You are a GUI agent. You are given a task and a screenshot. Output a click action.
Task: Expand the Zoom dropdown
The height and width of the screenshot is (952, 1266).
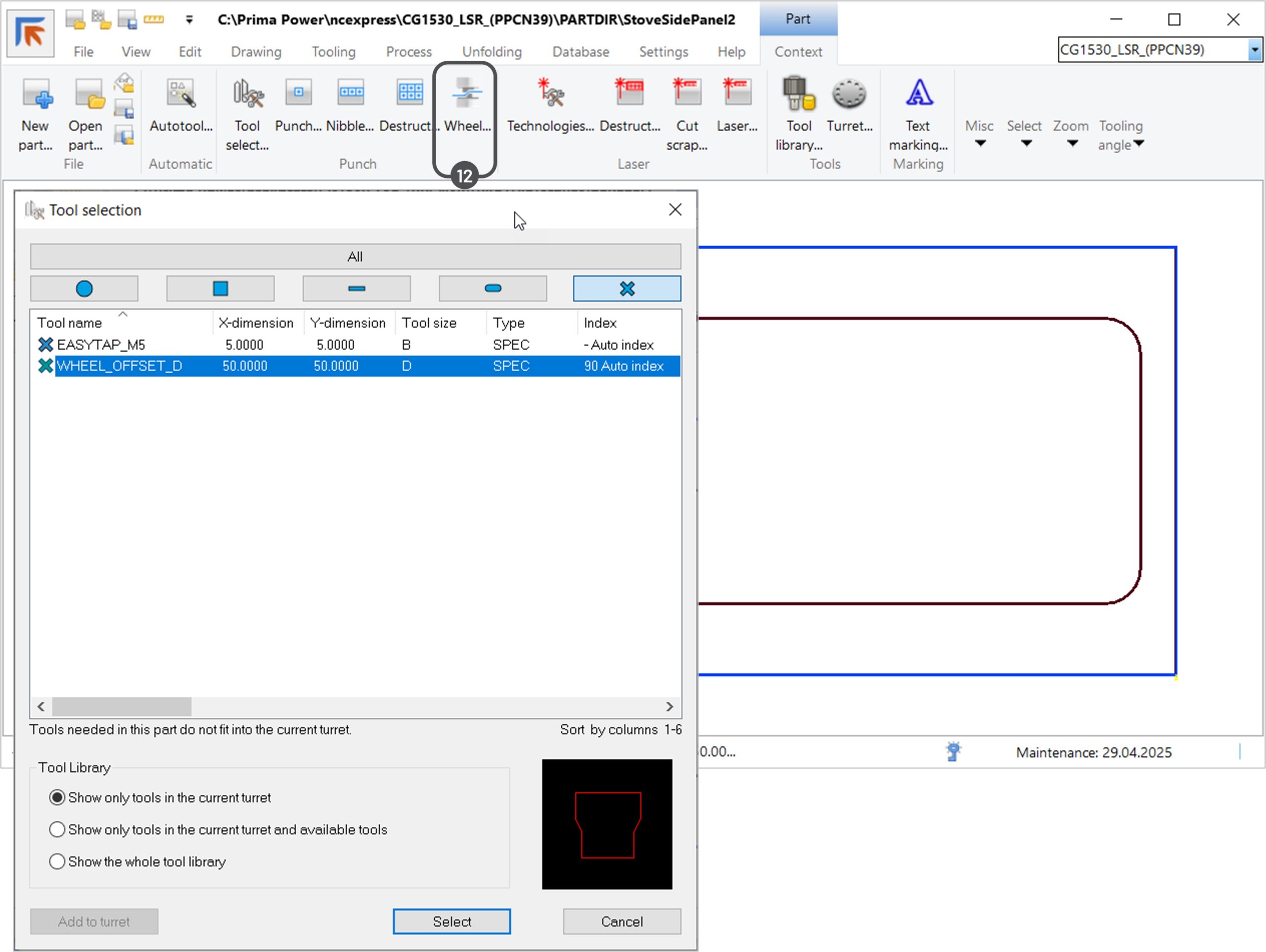point(1071,133)
